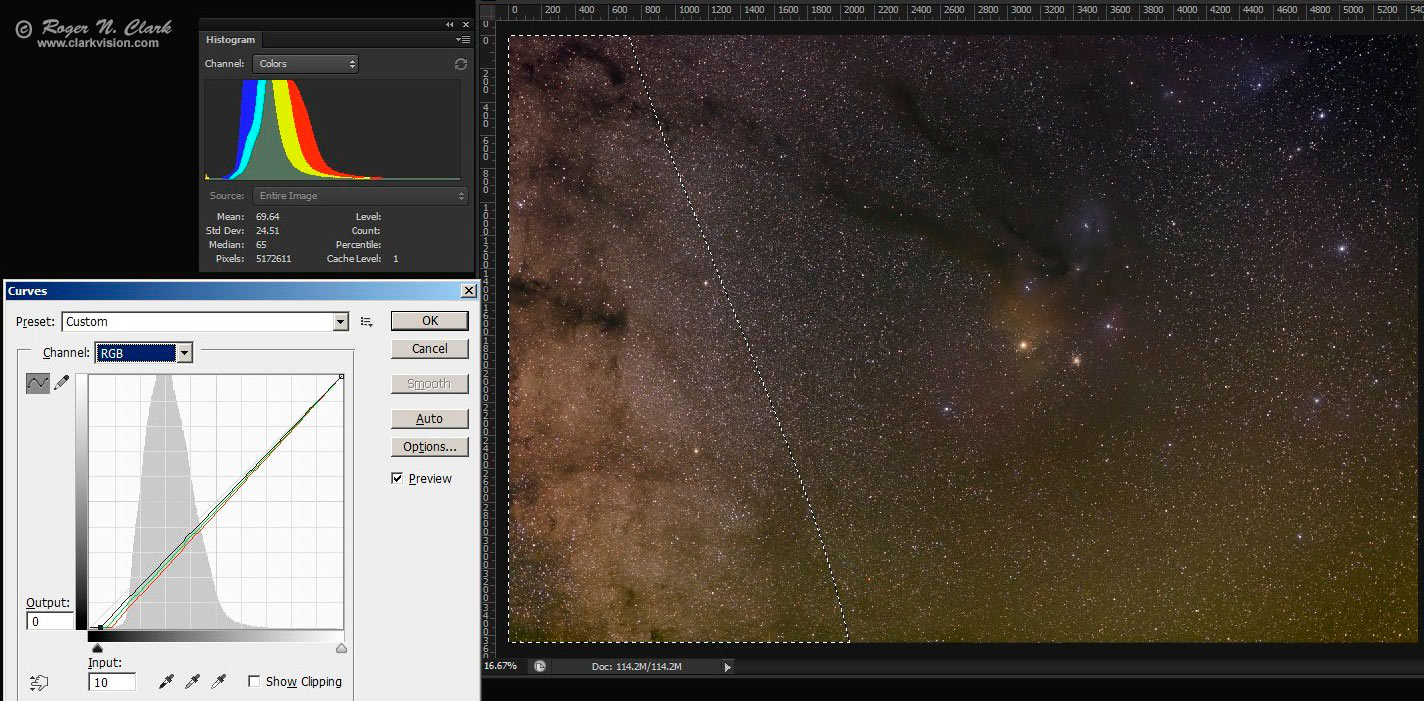
Task: Open the Histogram panel flyout menu
Action: click(463, 40)
